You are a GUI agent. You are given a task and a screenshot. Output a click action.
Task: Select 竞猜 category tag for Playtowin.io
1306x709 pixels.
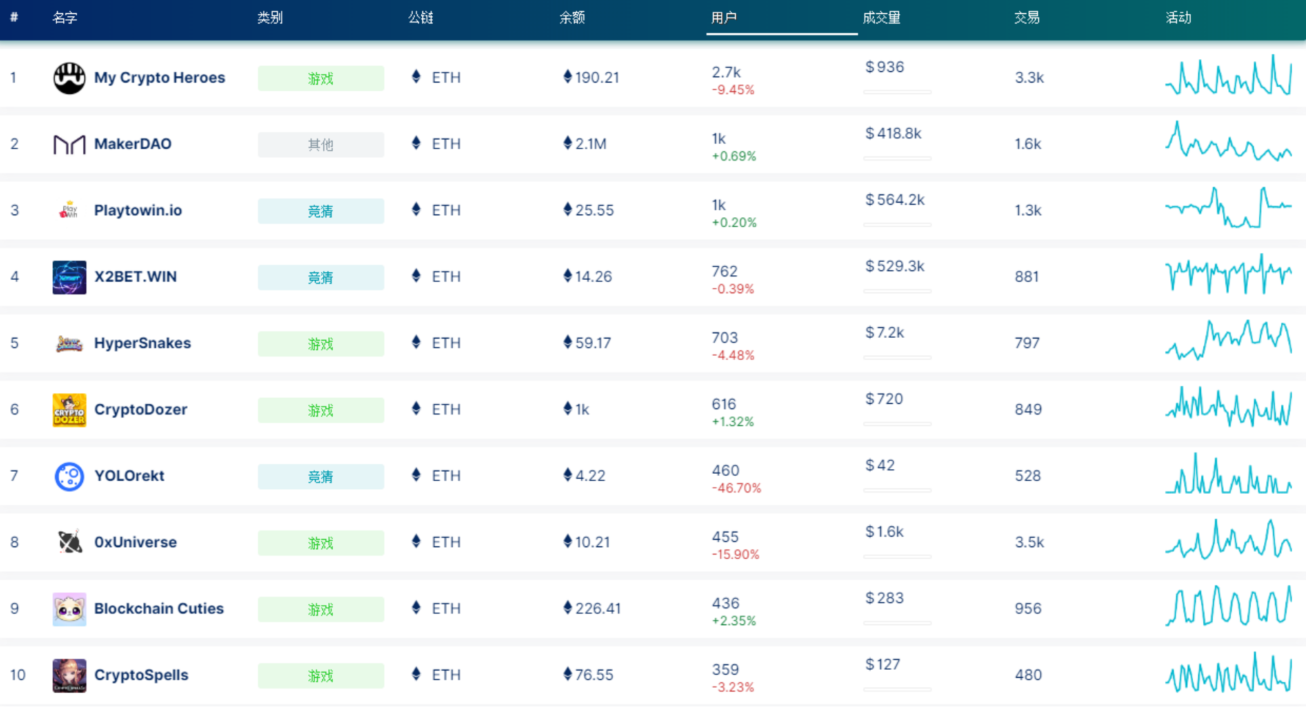(320, 211)
